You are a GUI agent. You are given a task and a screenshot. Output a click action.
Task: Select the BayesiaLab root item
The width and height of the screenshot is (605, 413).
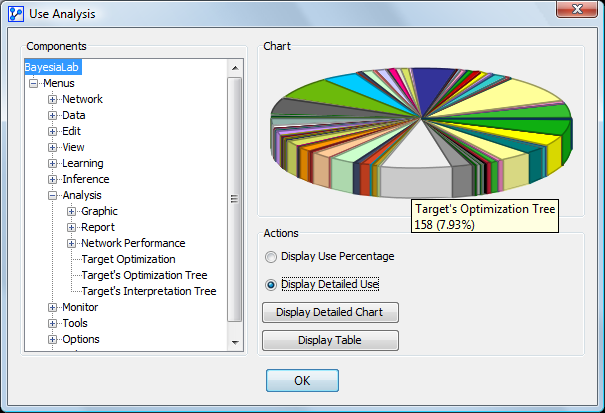[52, 67]
